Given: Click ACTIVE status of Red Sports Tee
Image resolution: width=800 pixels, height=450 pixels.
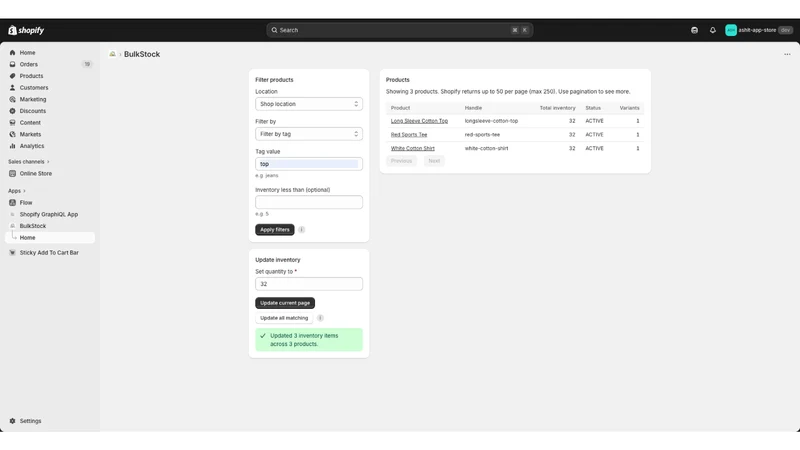Looking at the screenshot, I should [594, 135].
